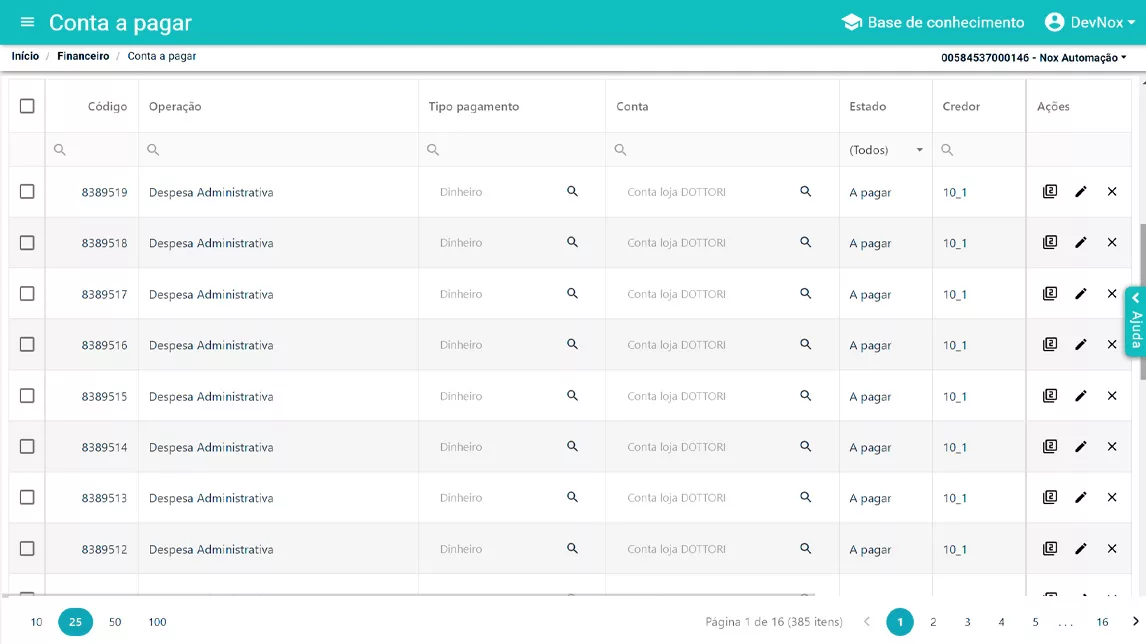Edit entry 8389515 via pencil icon

point(1081,395)
